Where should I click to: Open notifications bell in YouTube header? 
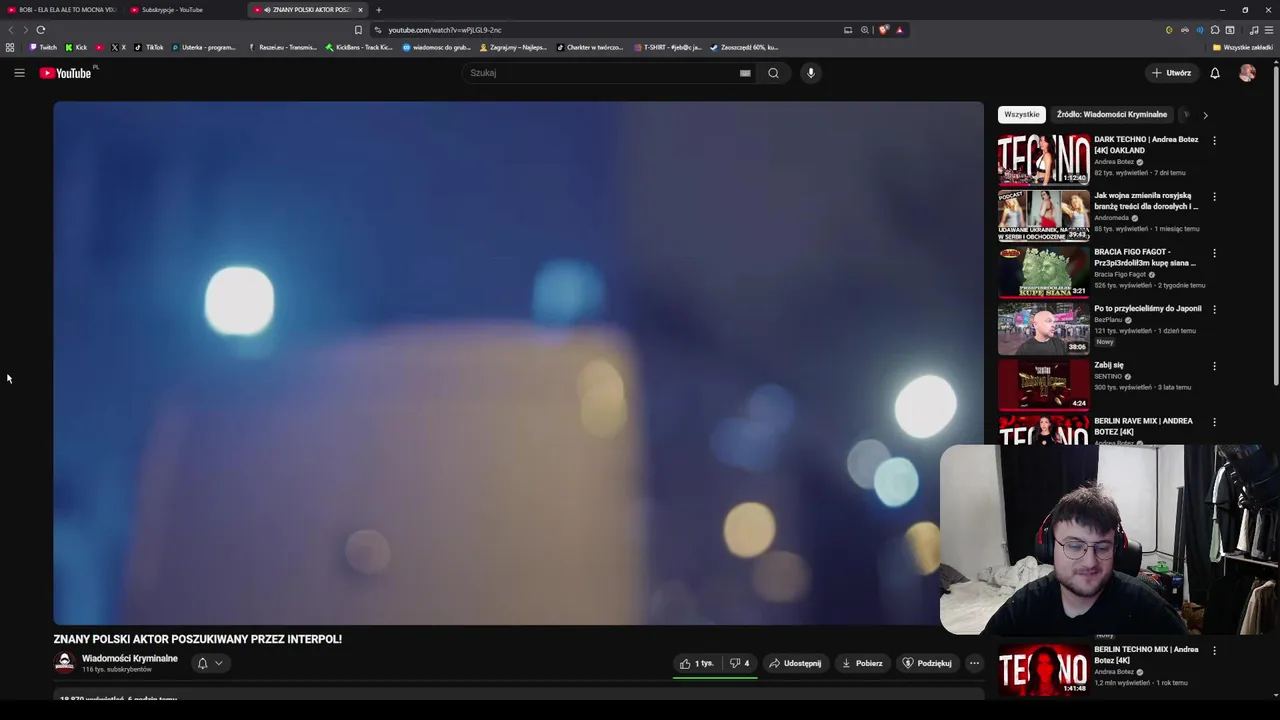(1215, 73)
